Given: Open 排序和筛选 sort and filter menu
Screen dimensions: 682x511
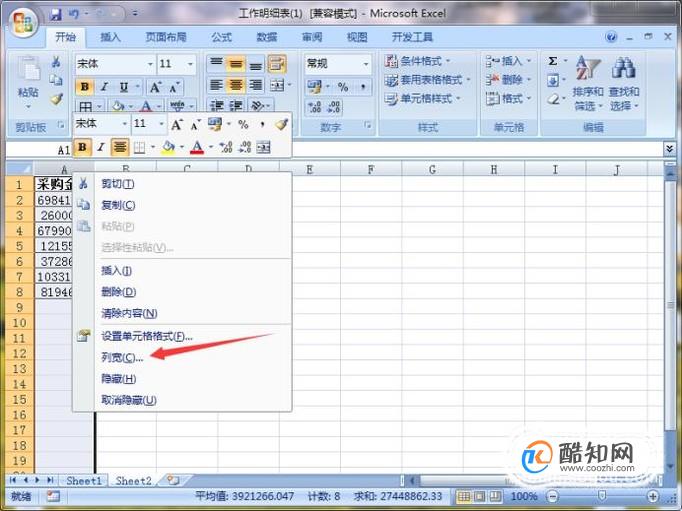Looking at the screenshot, I should [588, 83].
